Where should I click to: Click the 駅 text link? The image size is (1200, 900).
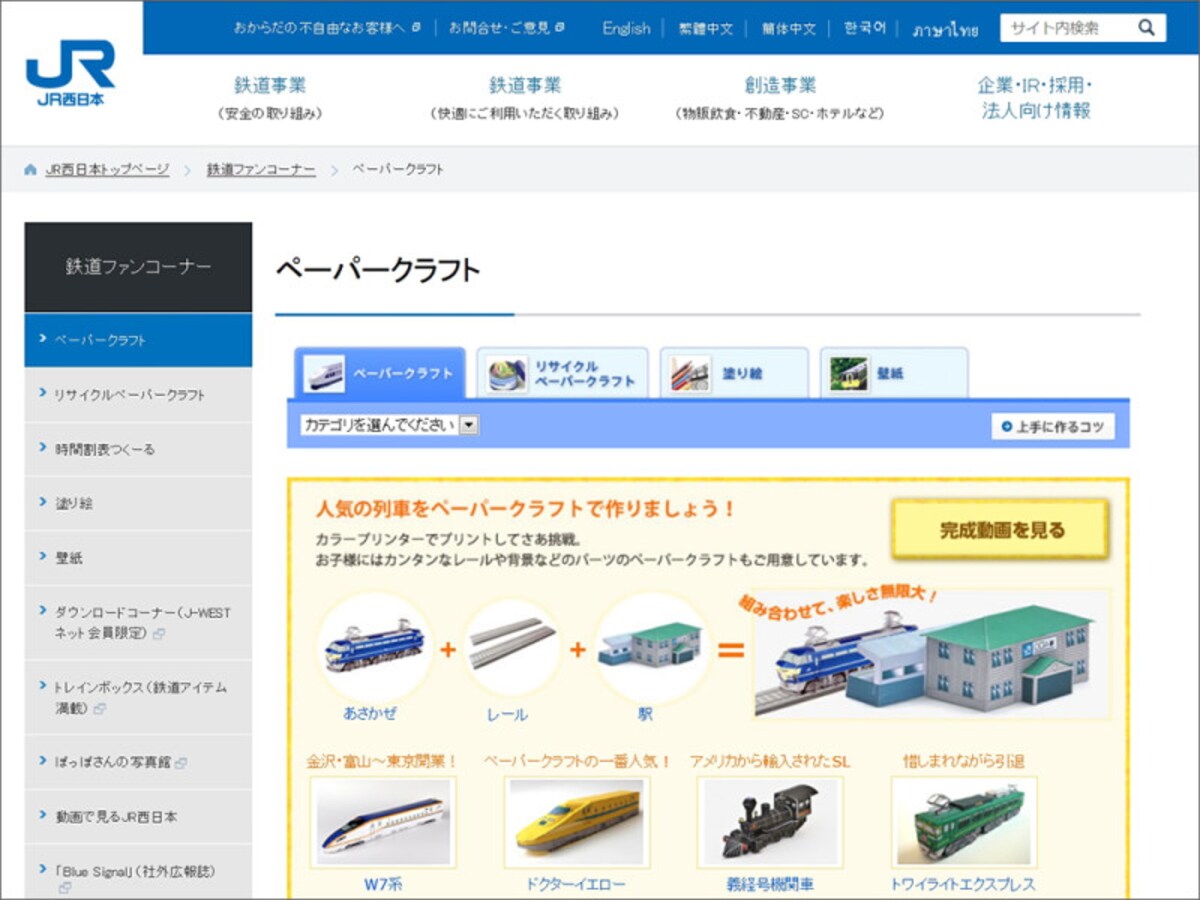coord(645,715)
